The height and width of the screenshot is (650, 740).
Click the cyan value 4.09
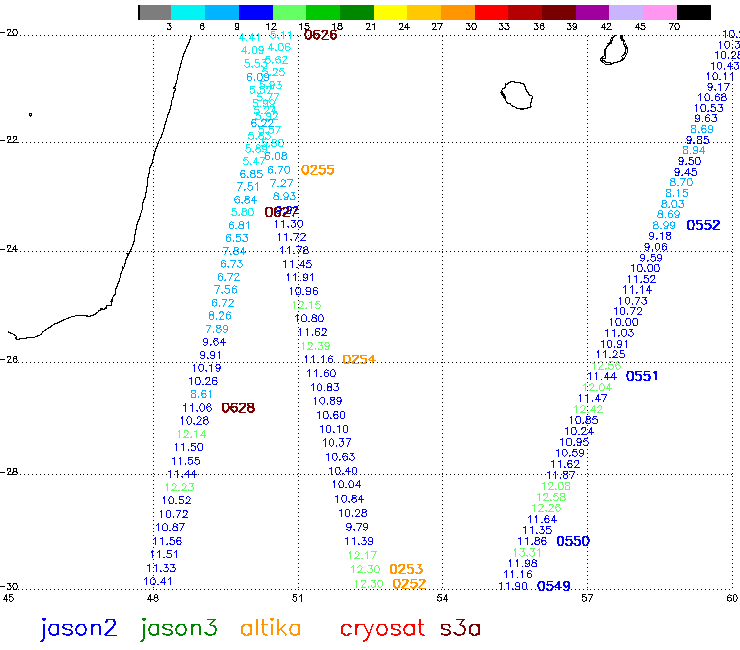tap(252, 51)
